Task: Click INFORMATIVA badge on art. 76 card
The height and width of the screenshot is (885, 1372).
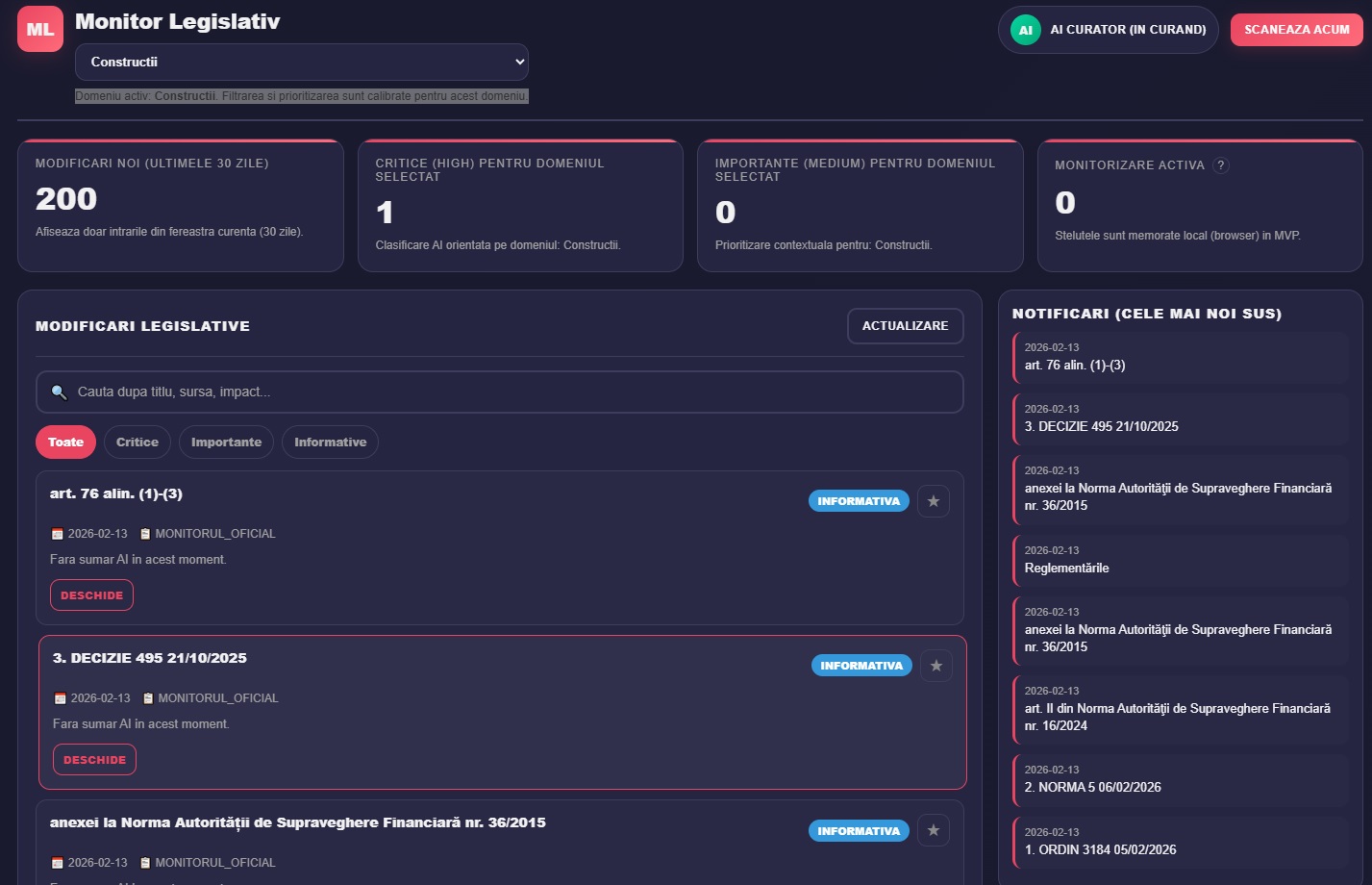Action: click(x=859, y=501)
